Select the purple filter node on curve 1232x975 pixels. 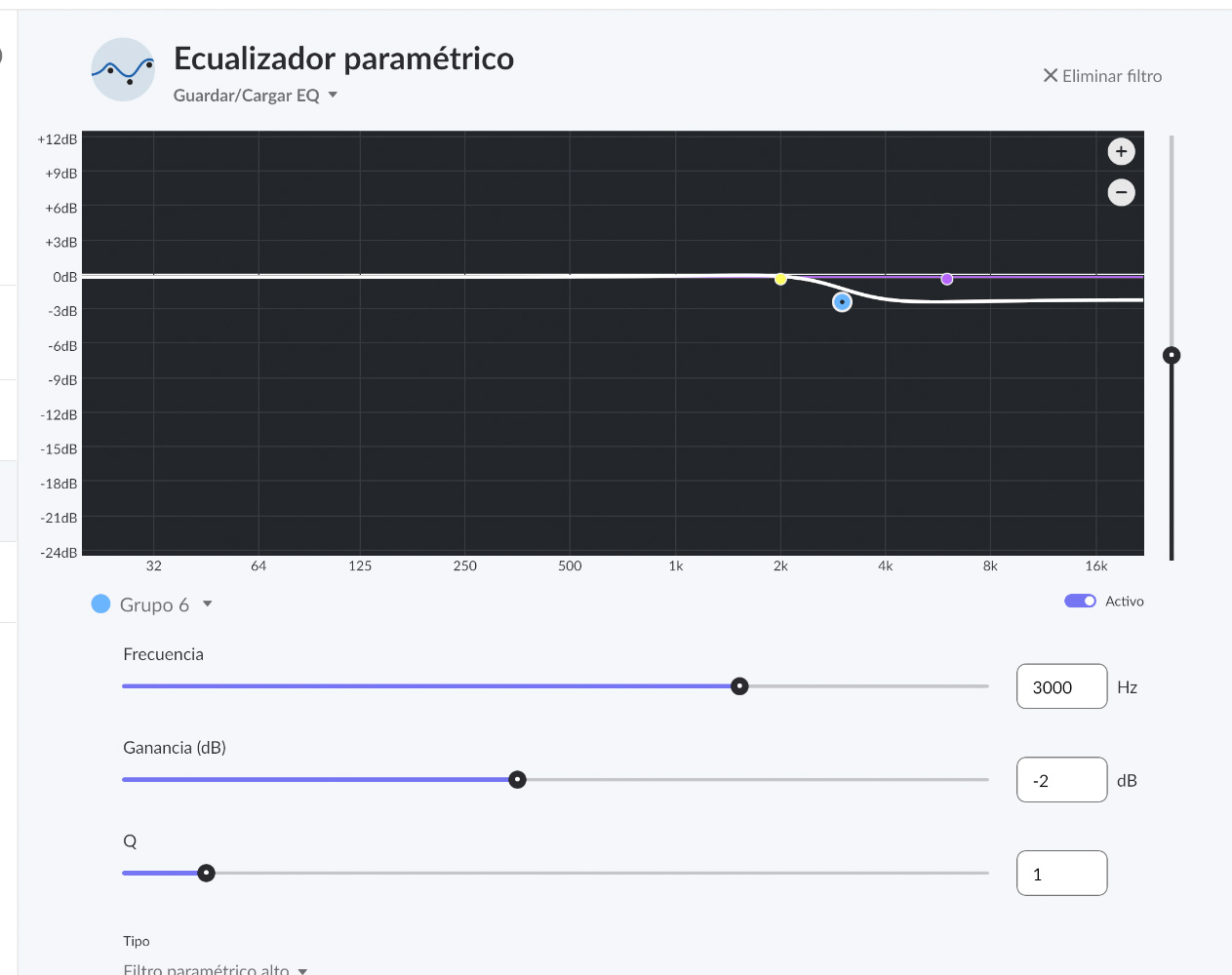coord(946,279)
